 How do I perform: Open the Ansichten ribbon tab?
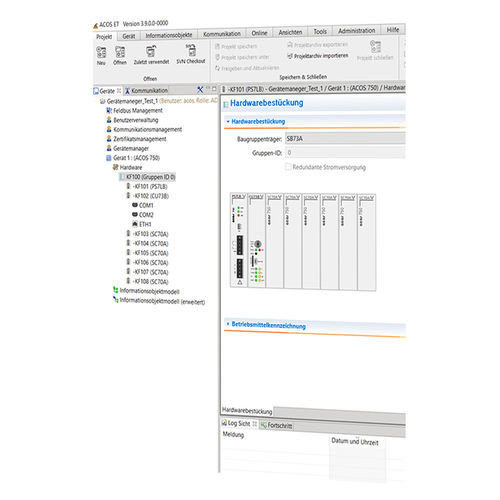click(290, 32)
